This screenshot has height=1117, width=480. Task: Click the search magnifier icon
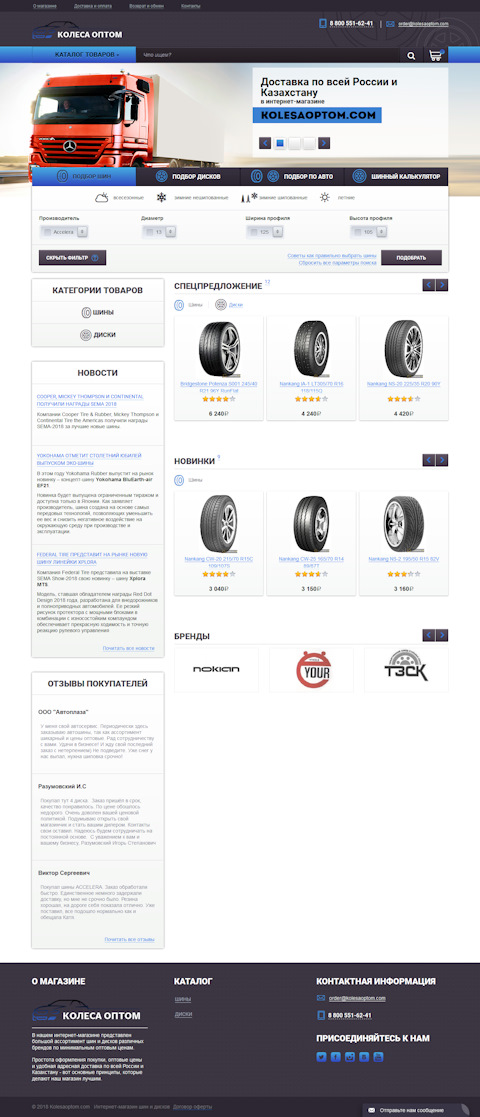pyautogui.click(x=412, y=55)
